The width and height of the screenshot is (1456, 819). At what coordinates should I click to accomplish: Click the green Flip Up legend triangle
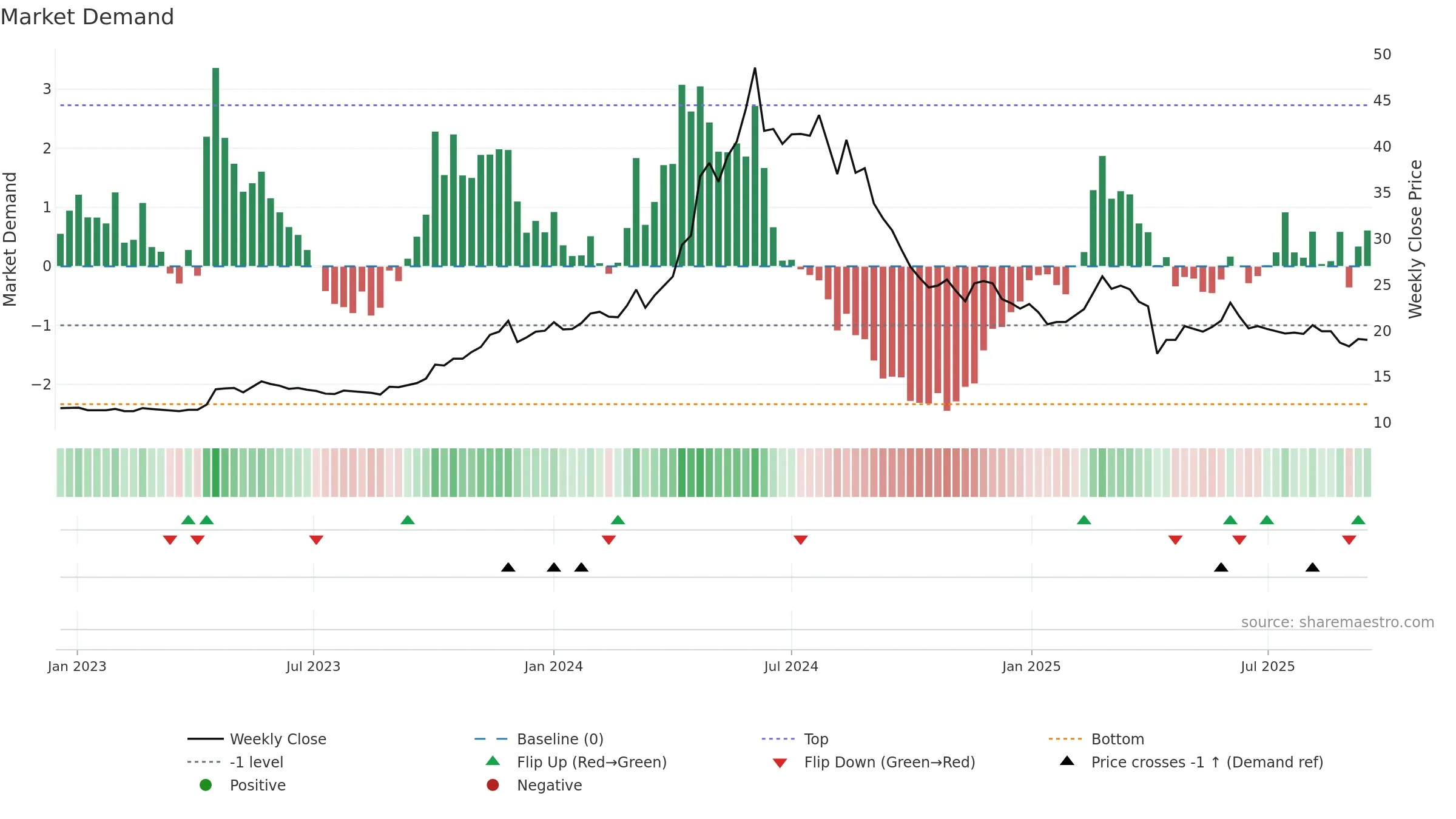tap(493, 761)
